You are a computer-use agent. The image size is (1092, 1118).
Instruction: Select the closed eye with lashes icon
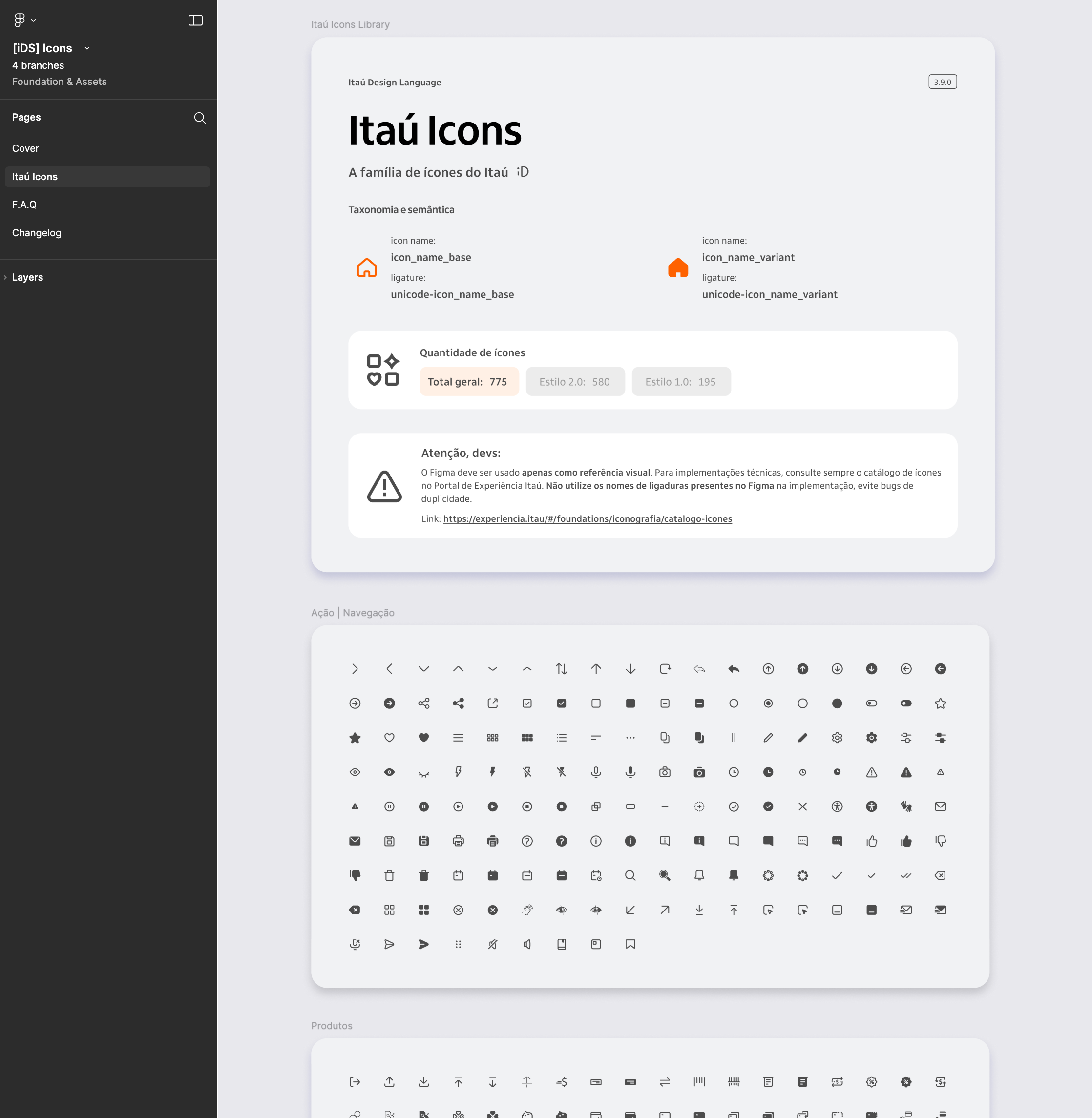(x=424, y=773)
